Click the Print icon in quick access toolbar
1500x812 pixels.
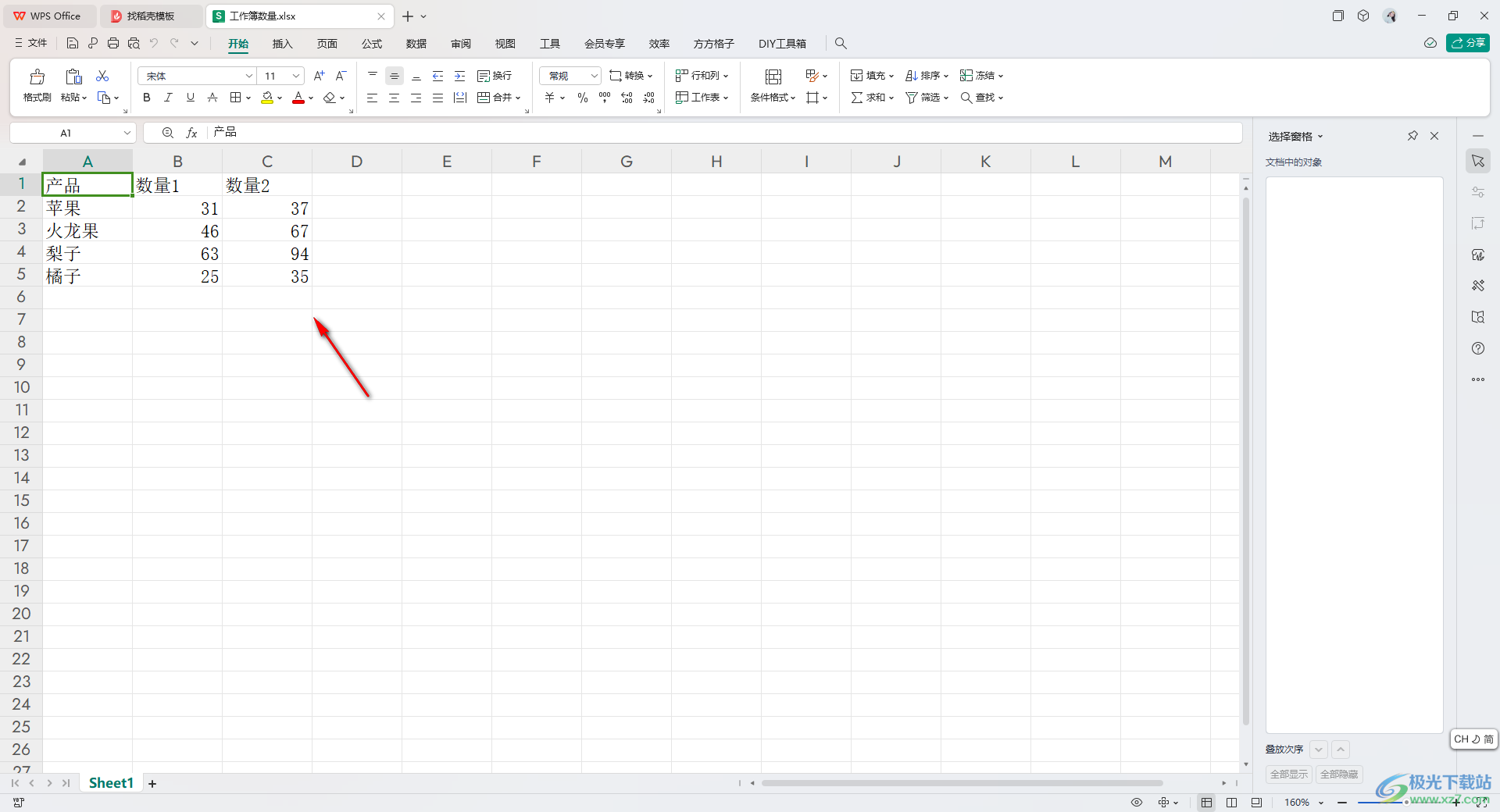(113, 43)
